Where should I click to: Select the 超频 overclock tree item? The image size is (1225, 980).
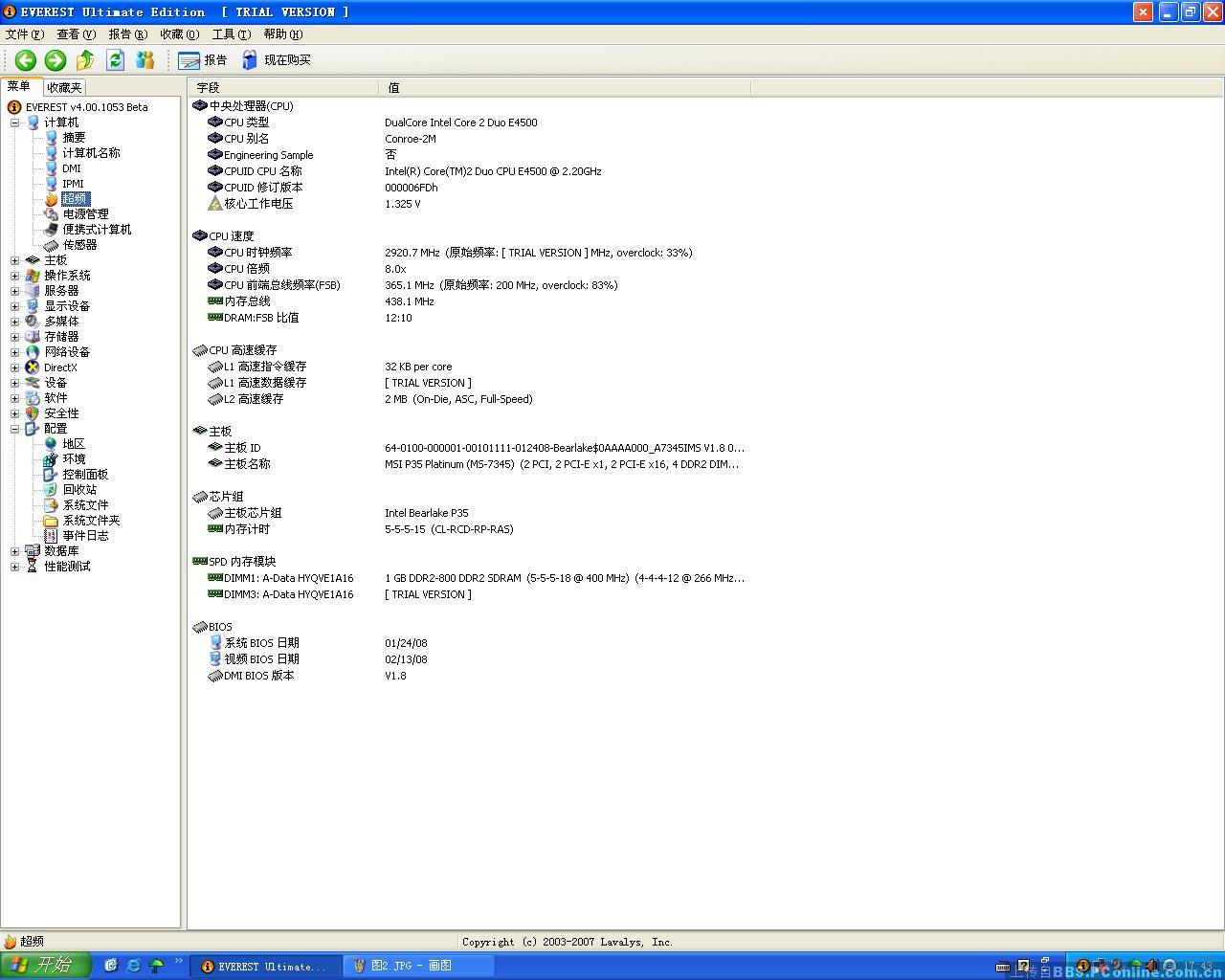(x=75, y=199)
